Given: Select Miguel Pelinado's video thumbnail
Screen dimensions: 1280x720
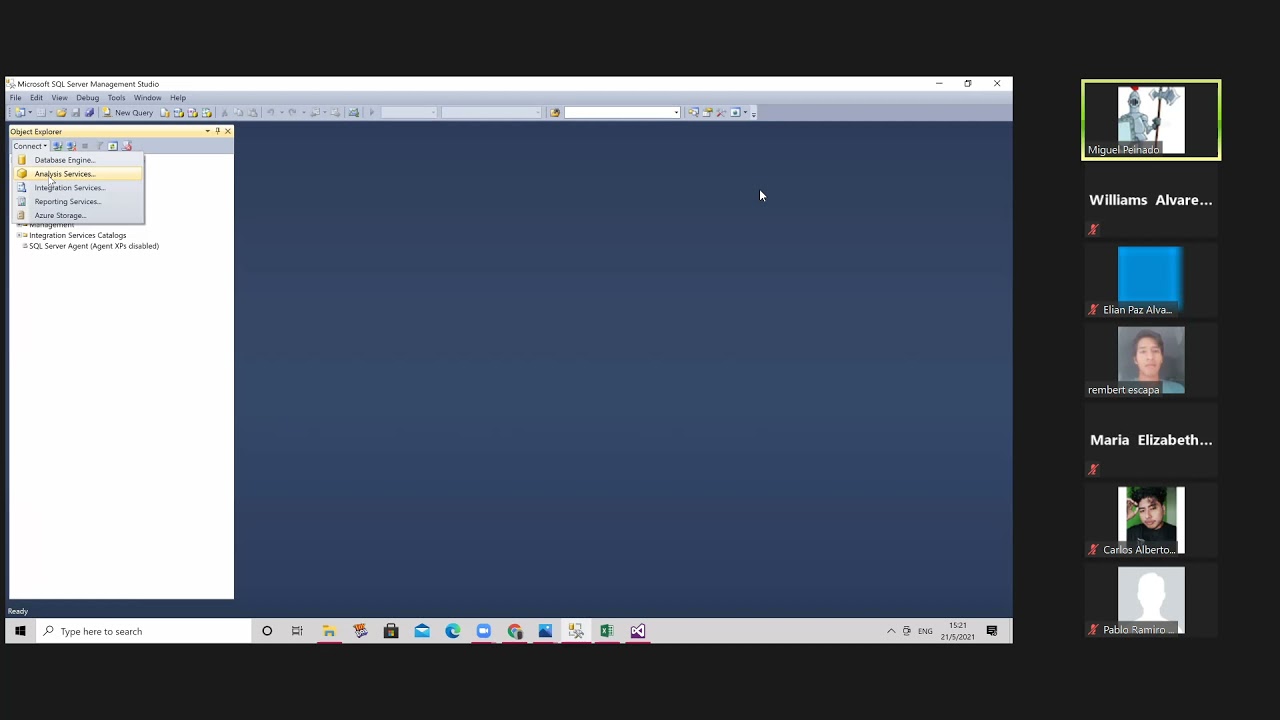Looking at the screenshot, I should (1151, 120).
